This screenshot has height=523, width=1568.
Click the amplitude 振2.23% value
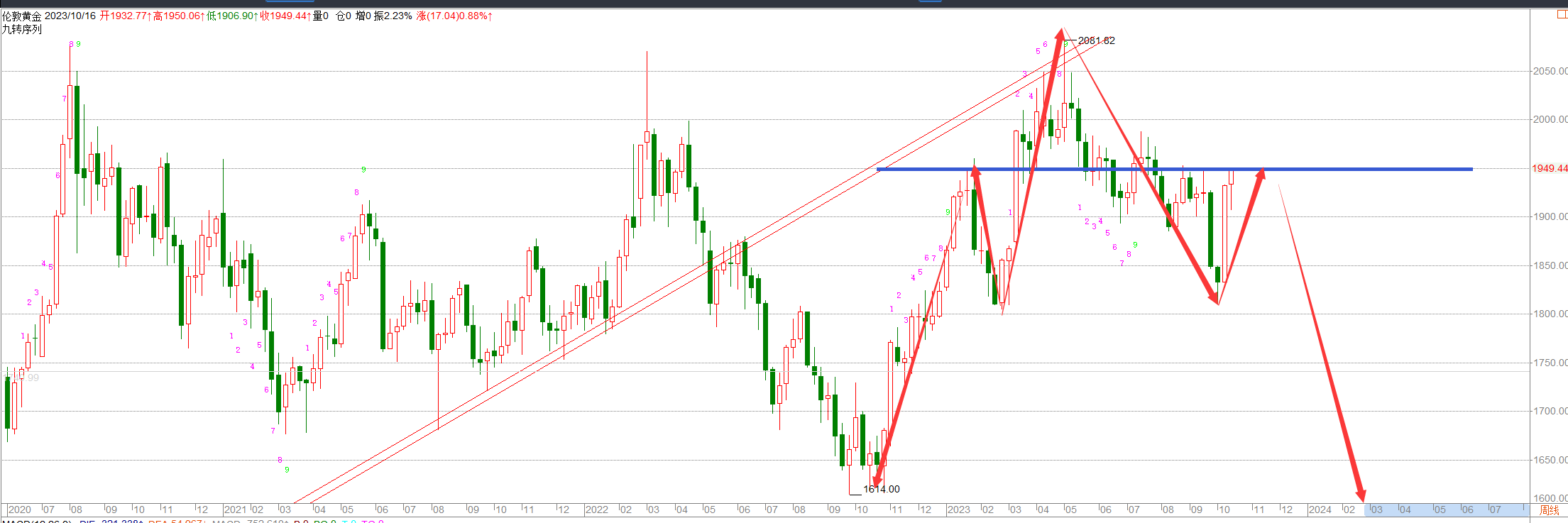click(393, 16)
